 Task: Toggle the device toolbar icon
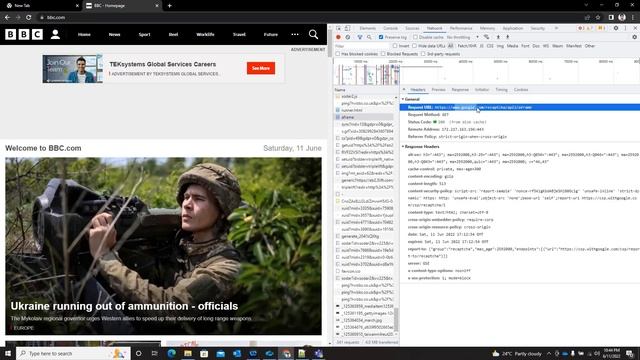click(x=348, y=28)
